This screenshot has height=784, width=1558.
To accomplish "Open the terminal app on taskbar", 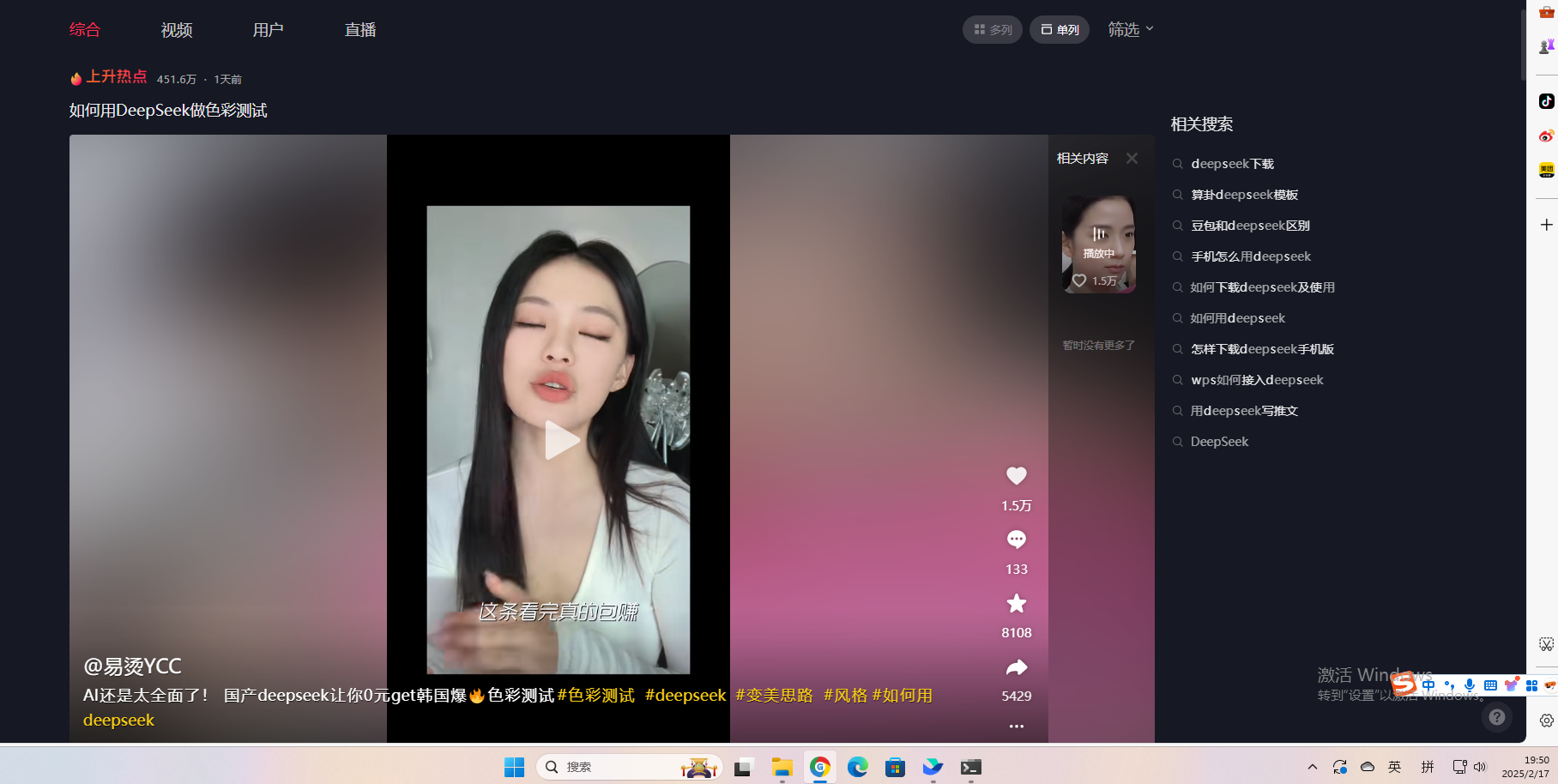I will point(970,767).
